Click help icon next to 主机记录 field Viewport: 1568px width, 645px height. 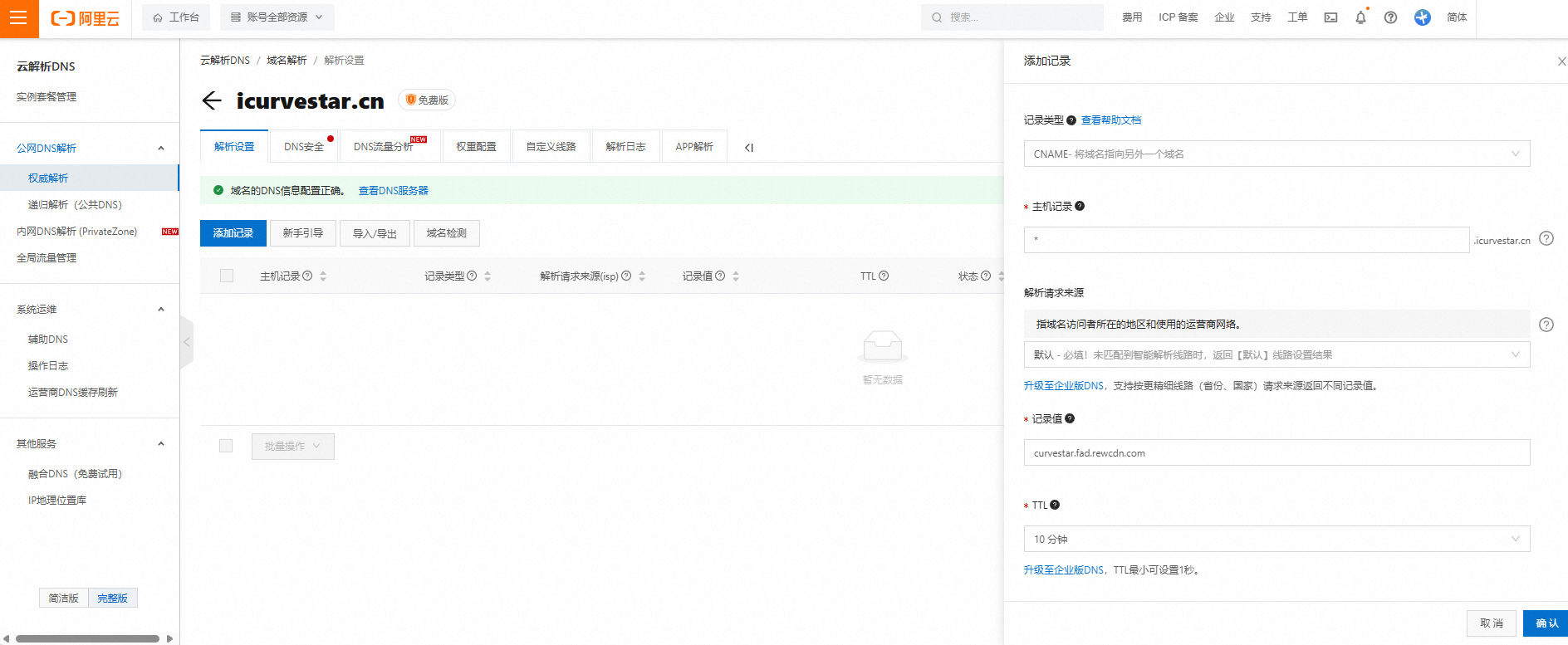1546,239
